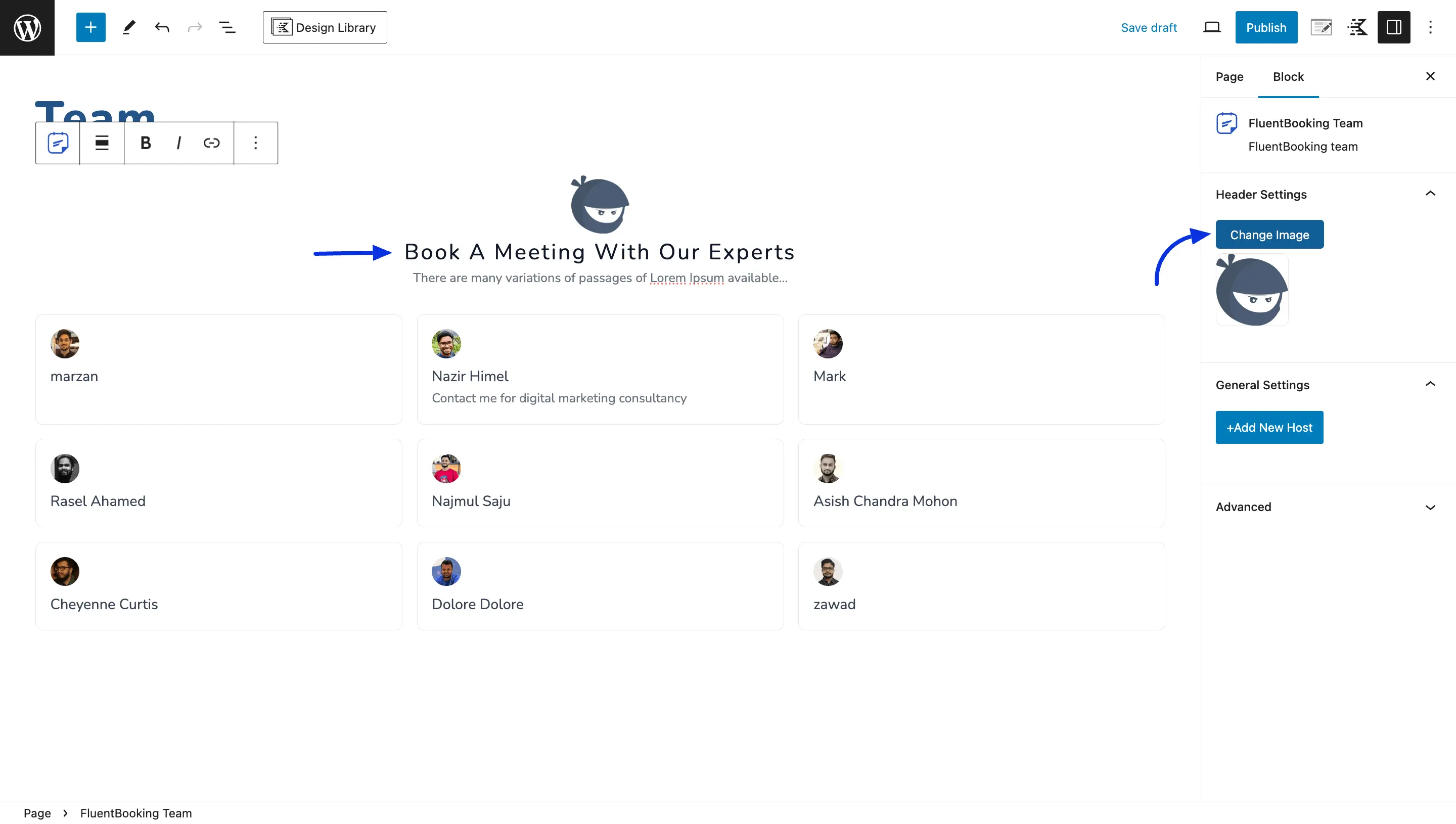Redo the last undone change
The height and width of the screenshot is (824, 1456).
(x=195, y=27)
